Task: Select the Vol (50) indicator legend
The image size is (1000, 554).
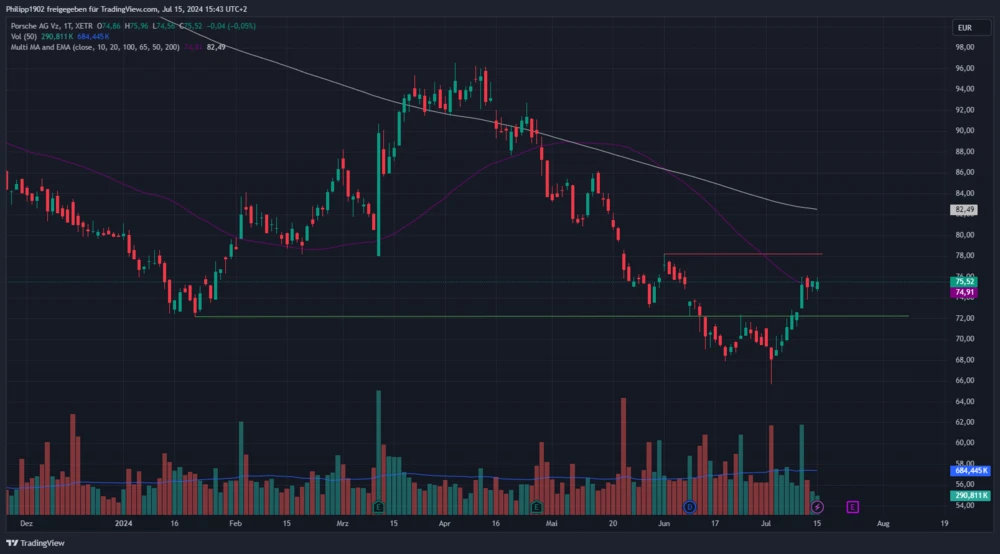Action: (24, 35)
